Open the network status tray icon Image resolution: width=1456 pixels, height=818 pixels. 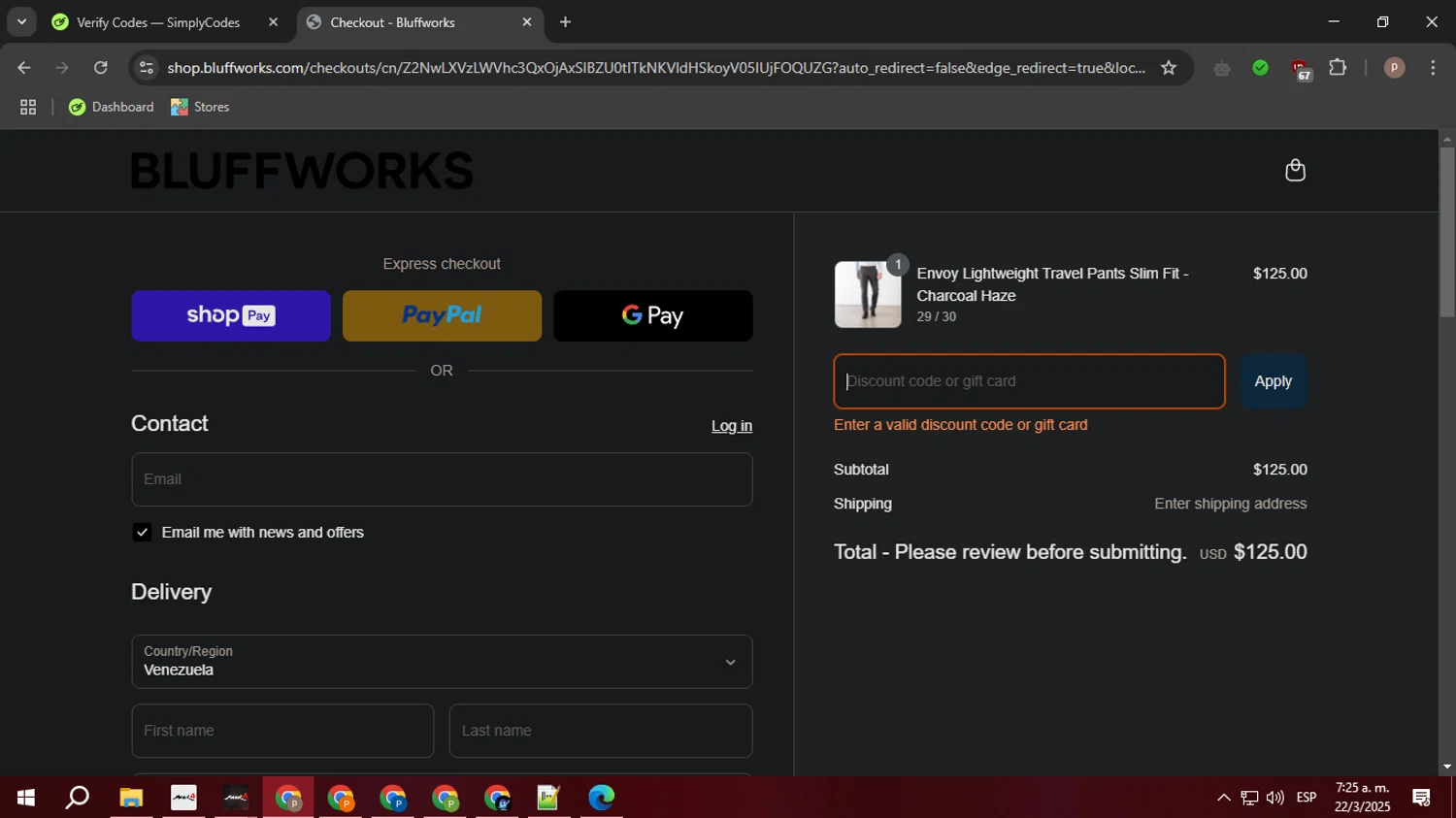pos(1249,798)
